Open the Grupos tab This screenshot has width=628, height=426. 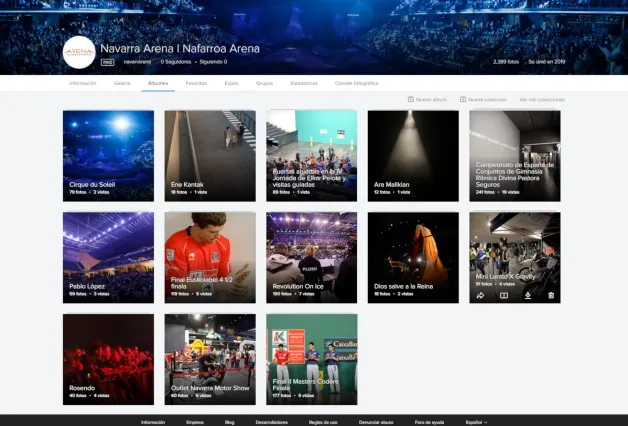click(264, 83)
